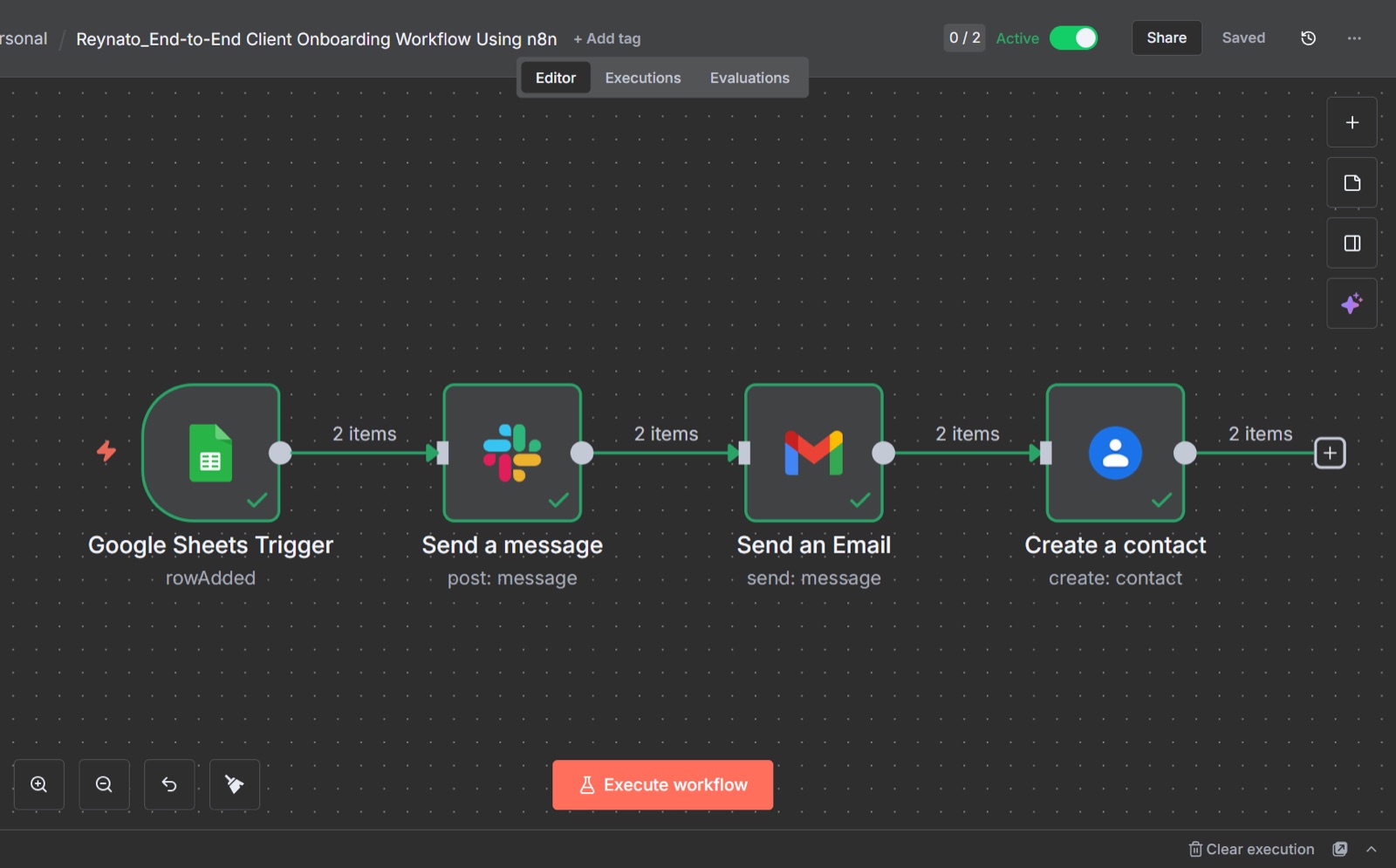Click '2 items' between Slack and Gmail
The height and width of the screenshot is (868, 1396).
point(666,434)
